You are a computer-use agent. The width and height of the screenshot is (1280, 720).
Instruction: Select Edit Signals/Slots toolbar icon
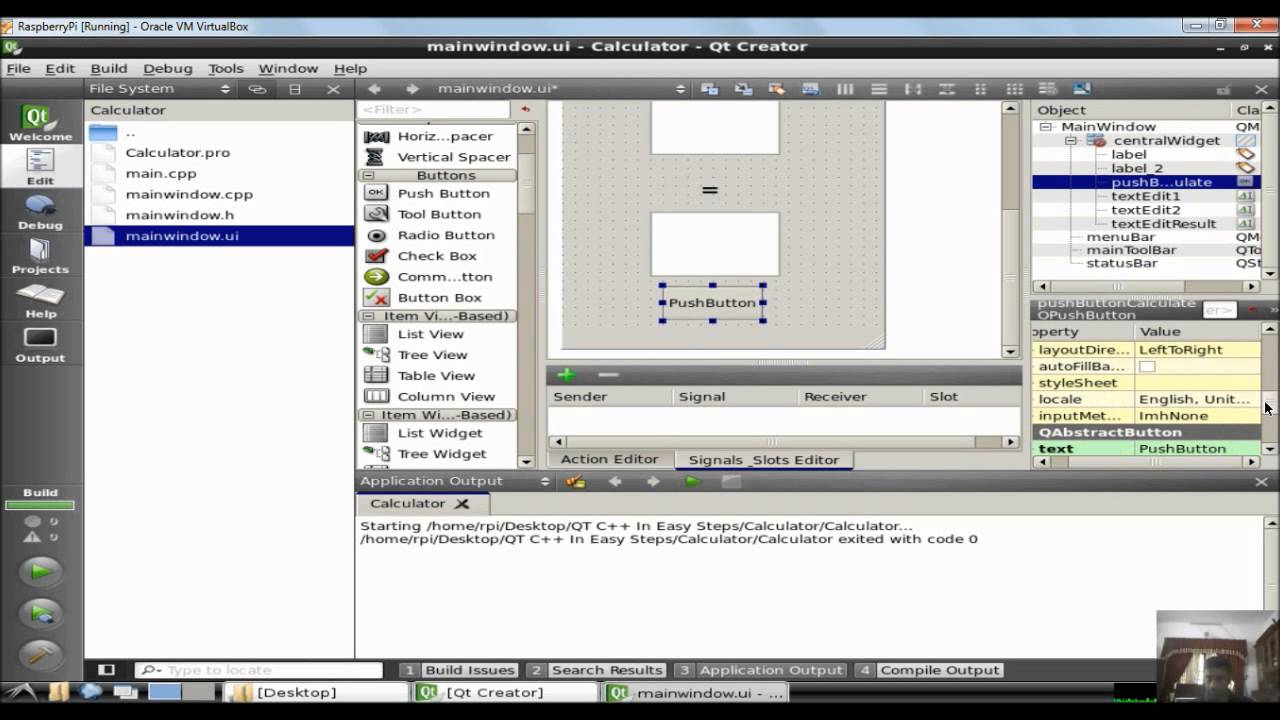(743, 89)
